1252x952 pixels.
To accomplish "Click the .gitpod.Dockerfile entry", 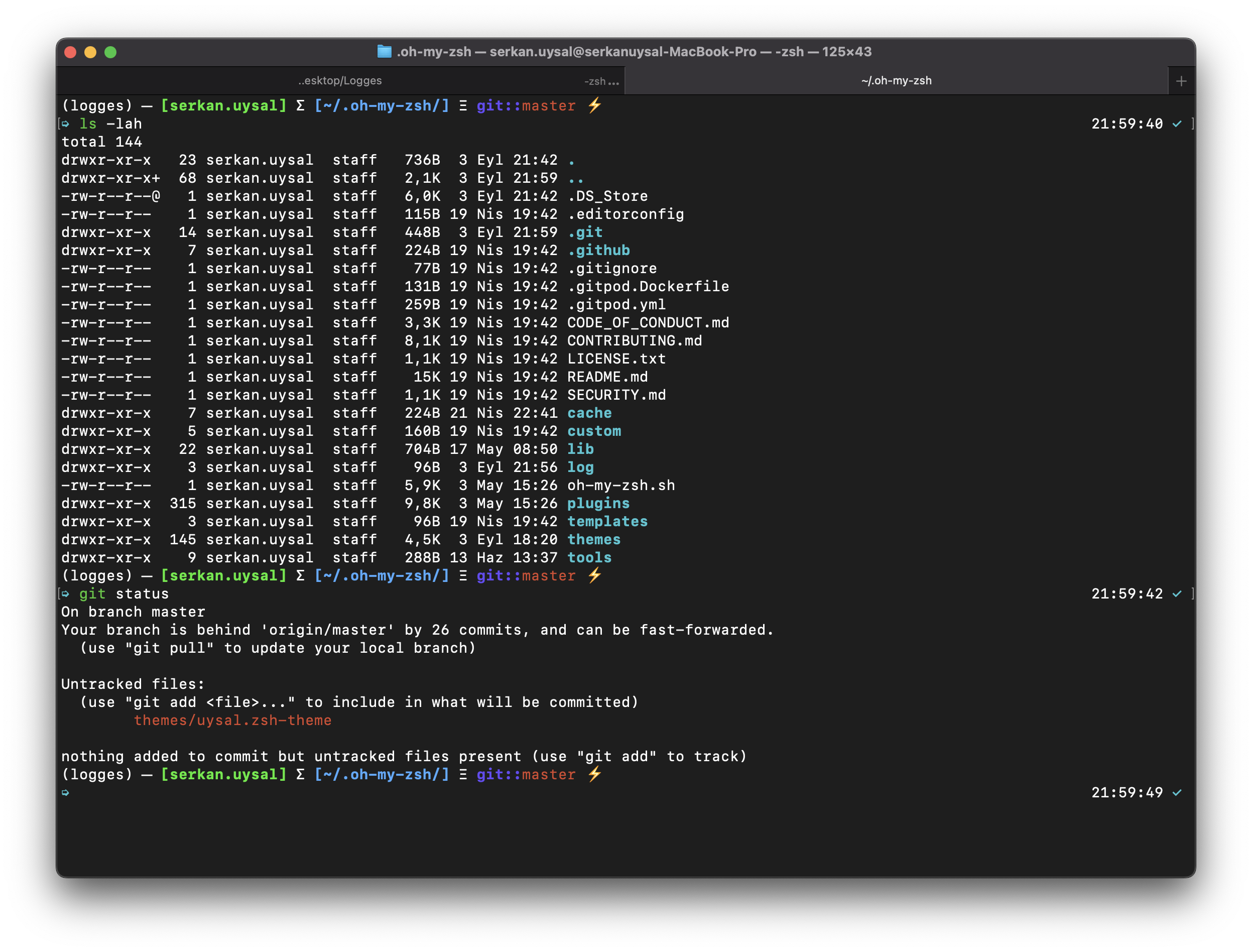I will 648,287.
